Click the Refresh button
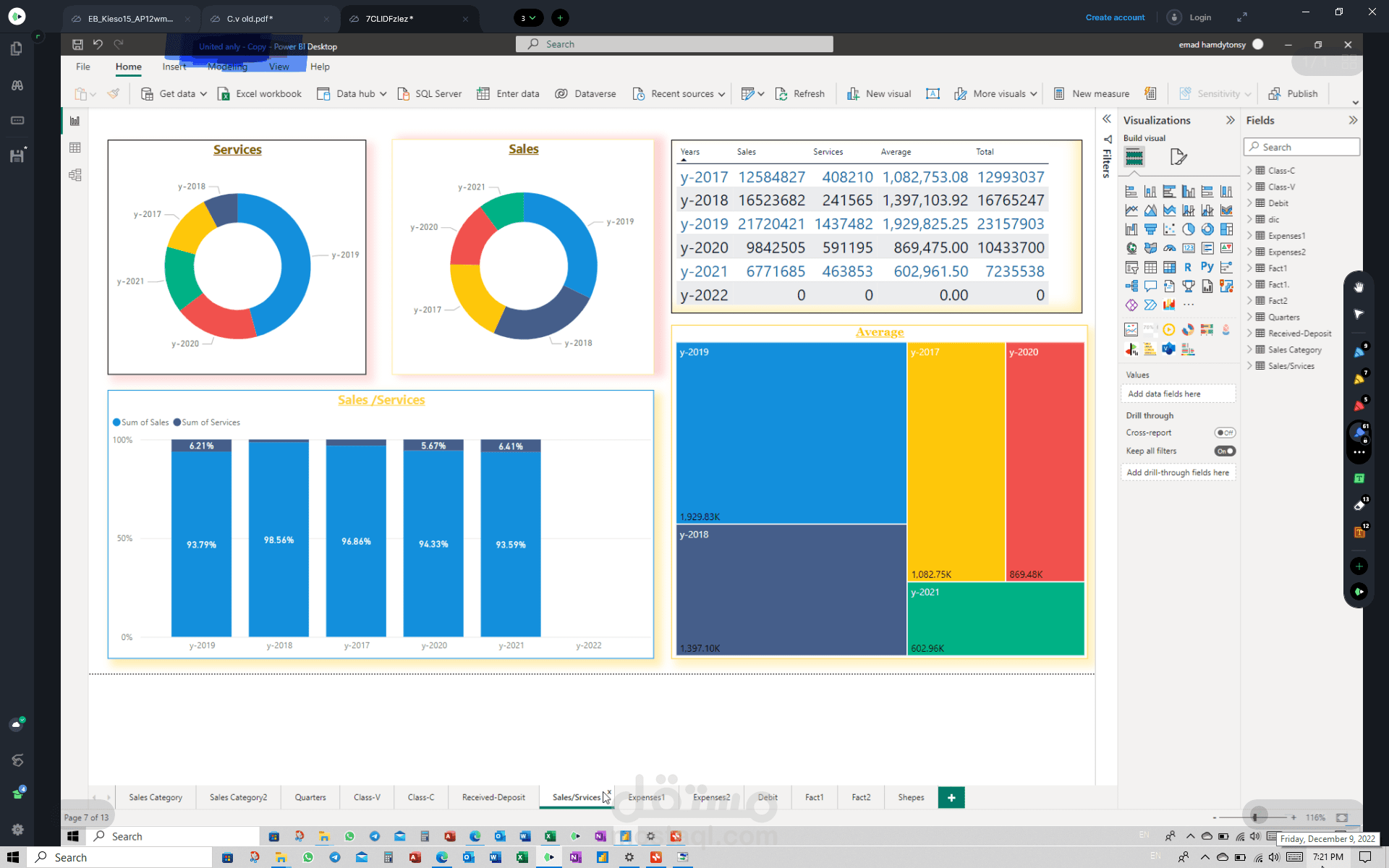 [x=800, y=94]
